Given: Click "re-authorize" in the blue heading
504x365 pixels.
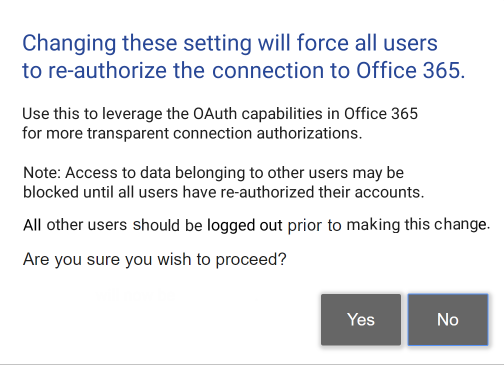Looking at the screenshot, I should point(107,71).
